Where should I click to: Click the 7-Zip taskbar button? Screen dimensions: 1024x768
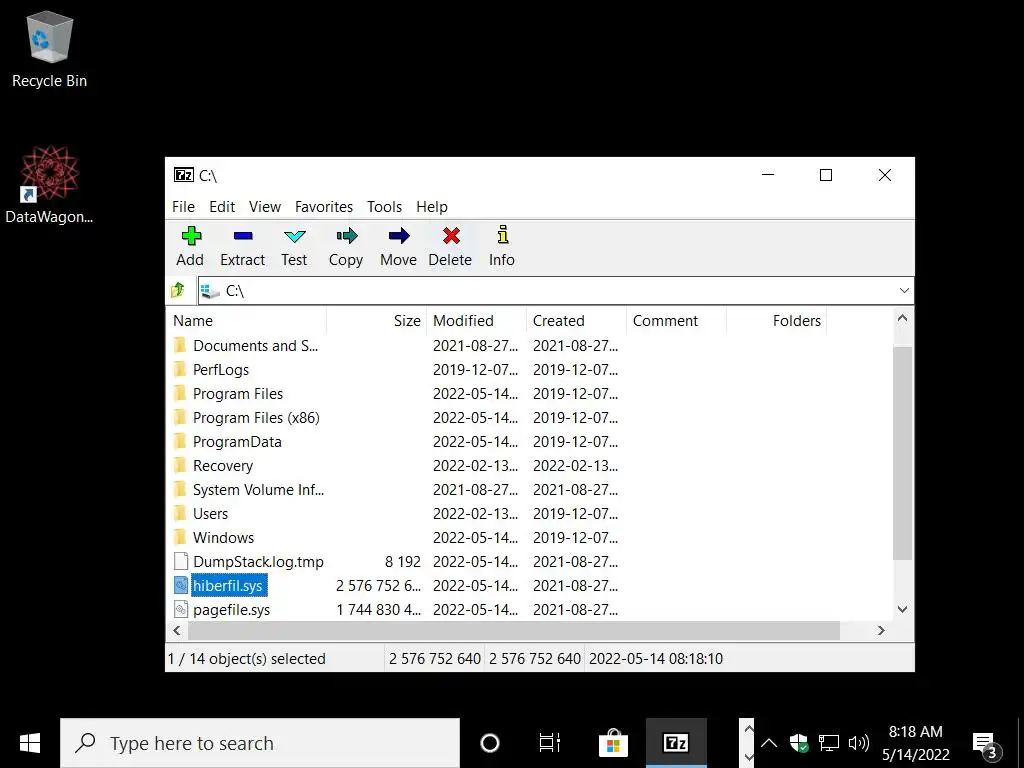tap(676, 743)
